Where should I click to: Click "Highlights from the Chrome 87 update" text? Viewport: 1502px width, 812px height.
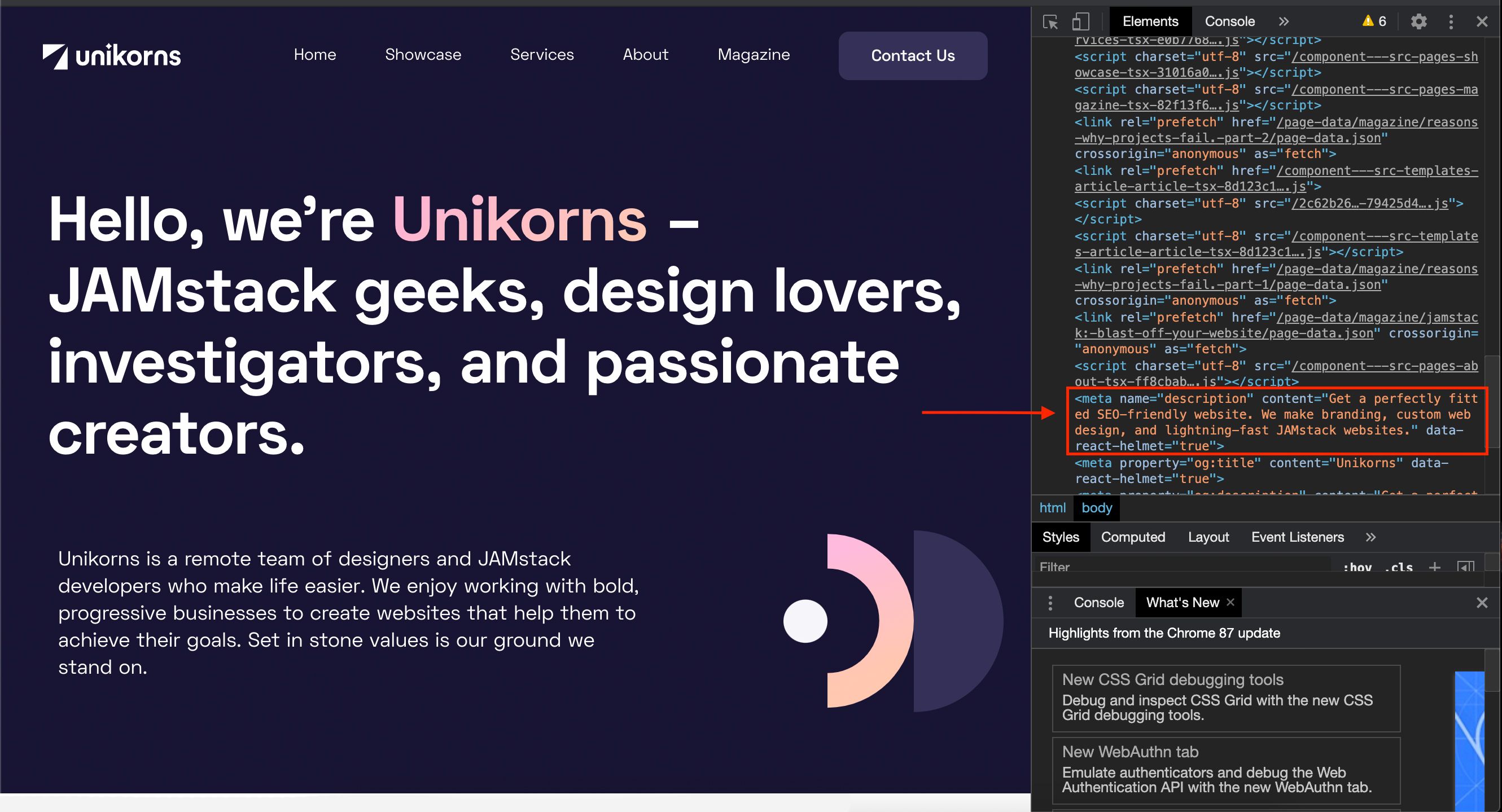pos(1164,633)
